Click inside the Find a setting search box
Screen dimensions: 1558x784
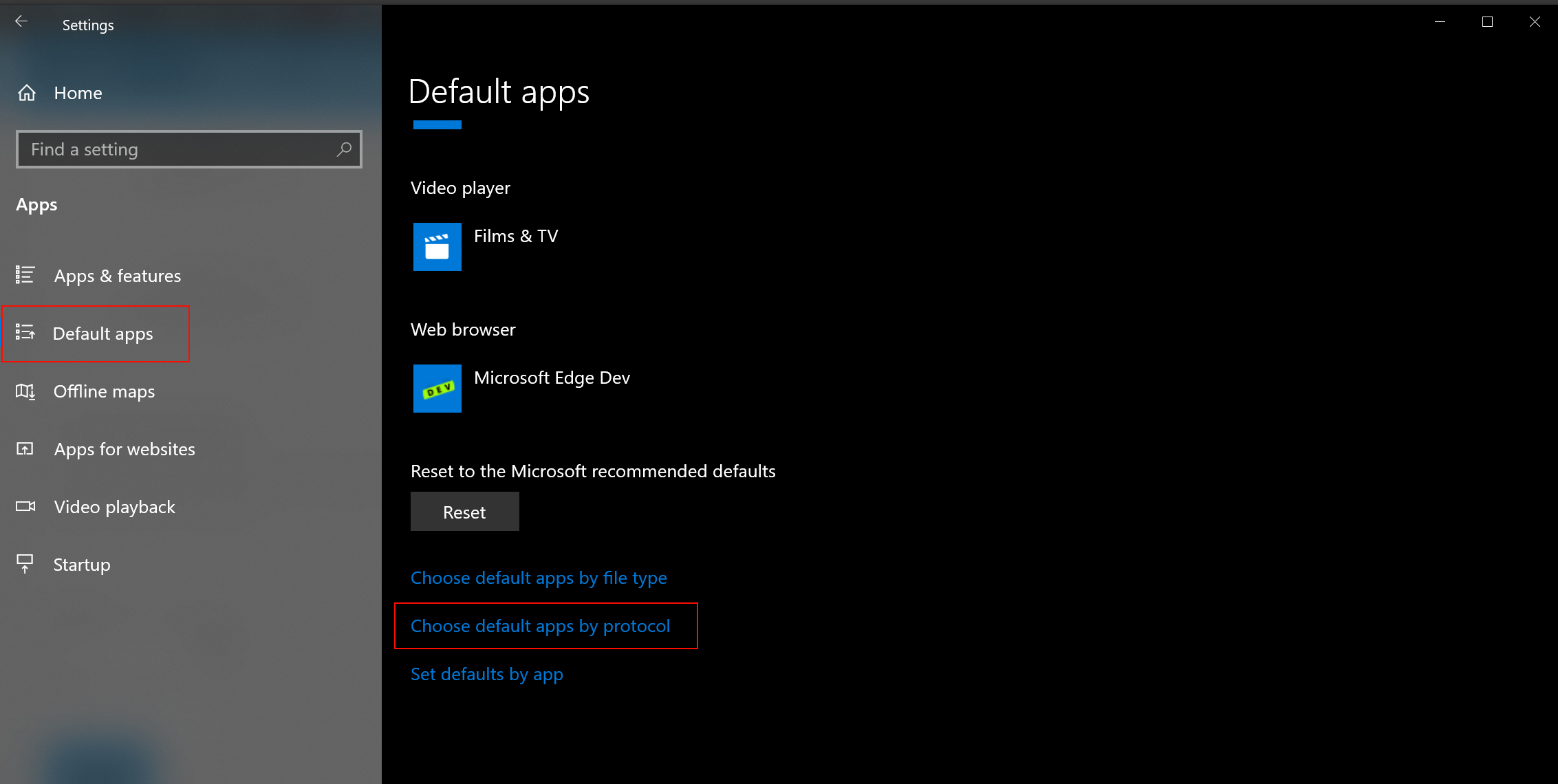tap(172, 149)
